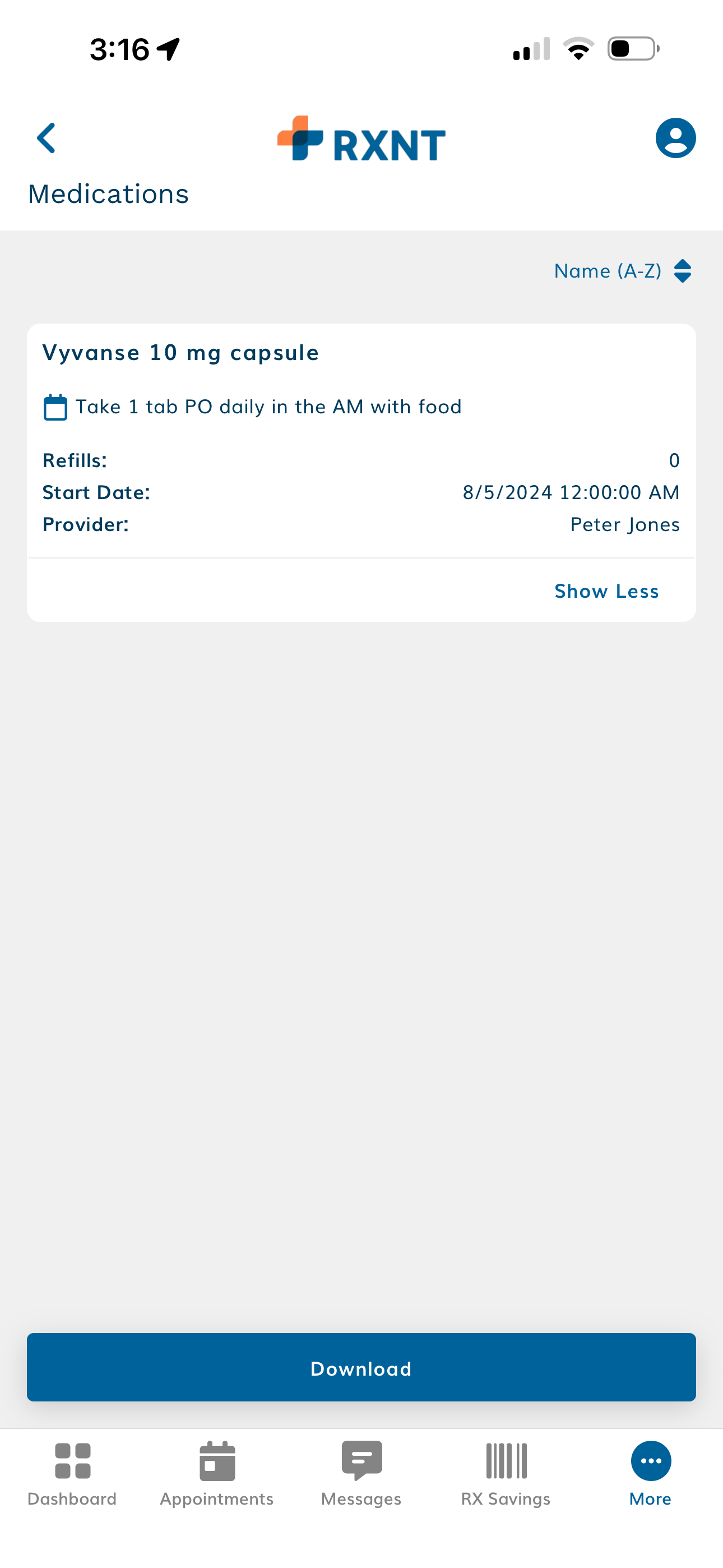Open the Name (A-Z) sort dropdown
The height and width of the screenshot is (1568, 723).
click(608, 271)
